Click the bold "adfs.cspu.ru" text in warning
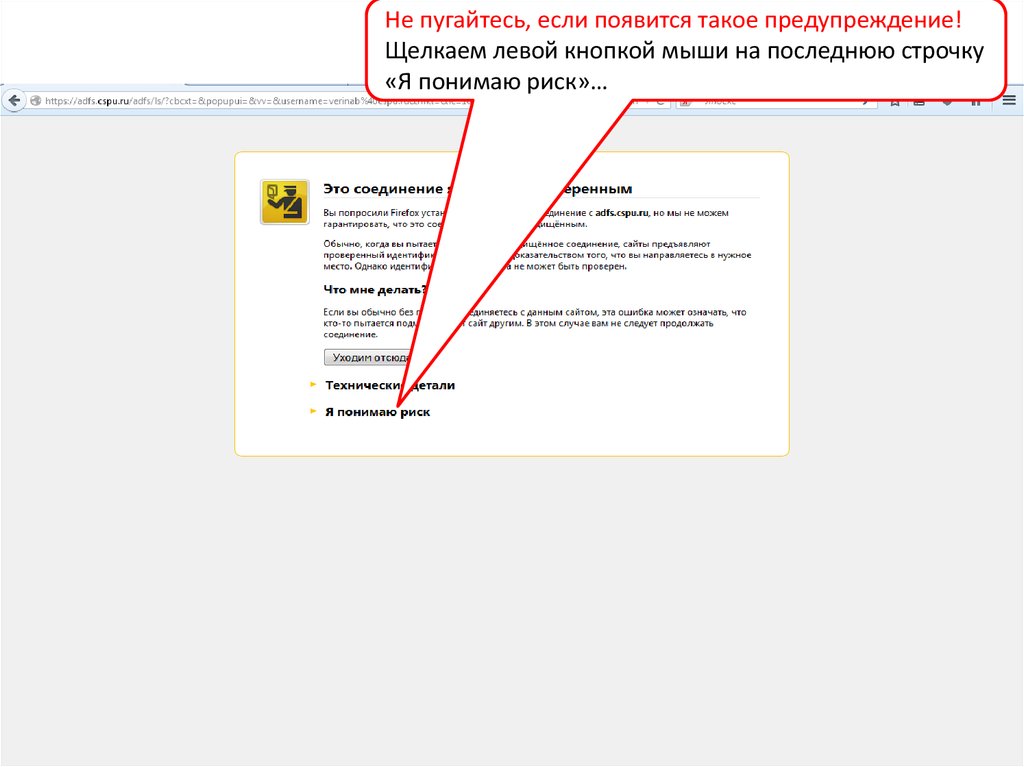The width and height of the screenshot is (1024, 767). [x=622, y=213]
